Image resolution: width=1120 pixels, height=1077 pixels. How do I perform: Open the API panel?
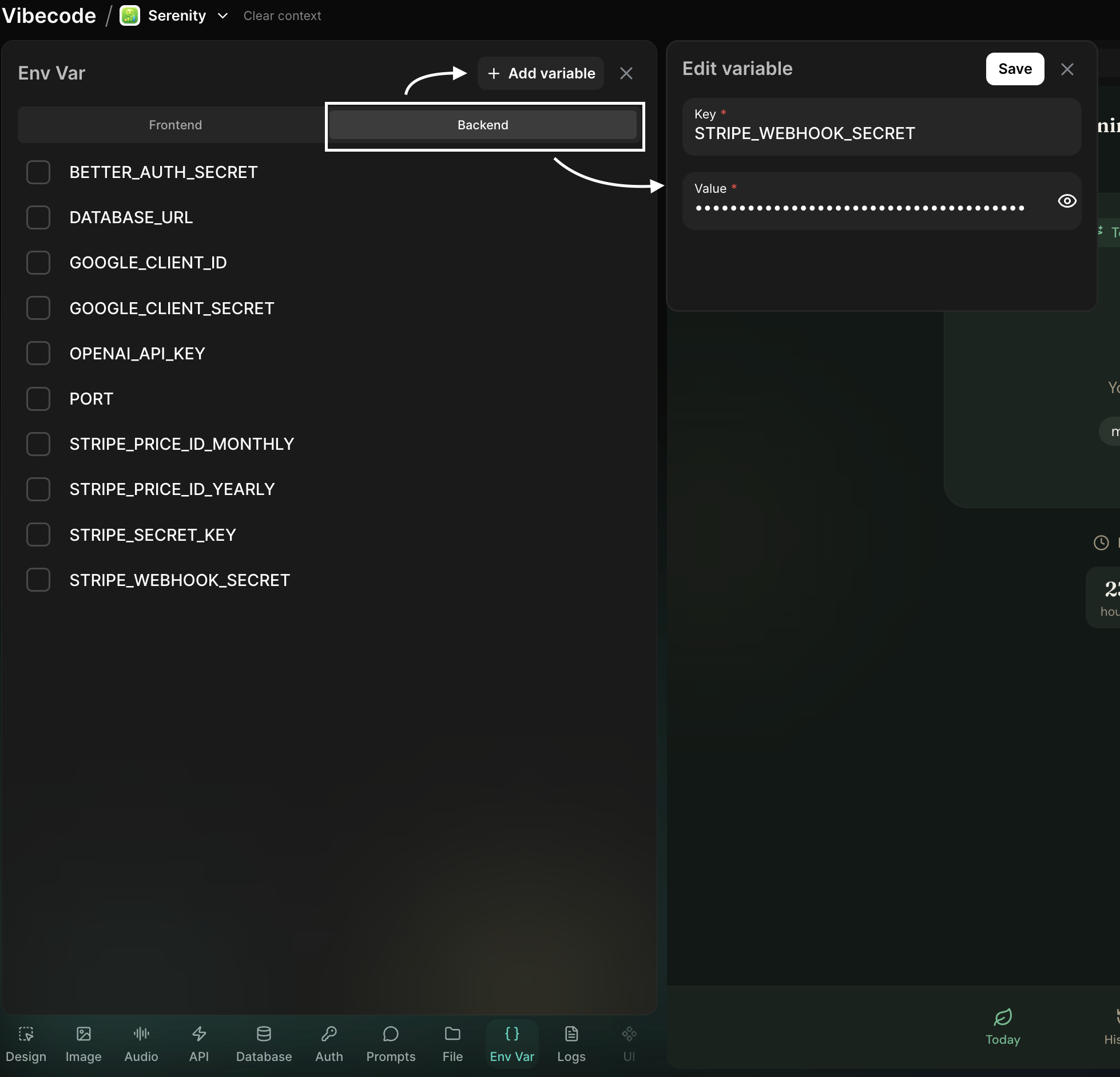198,1043
